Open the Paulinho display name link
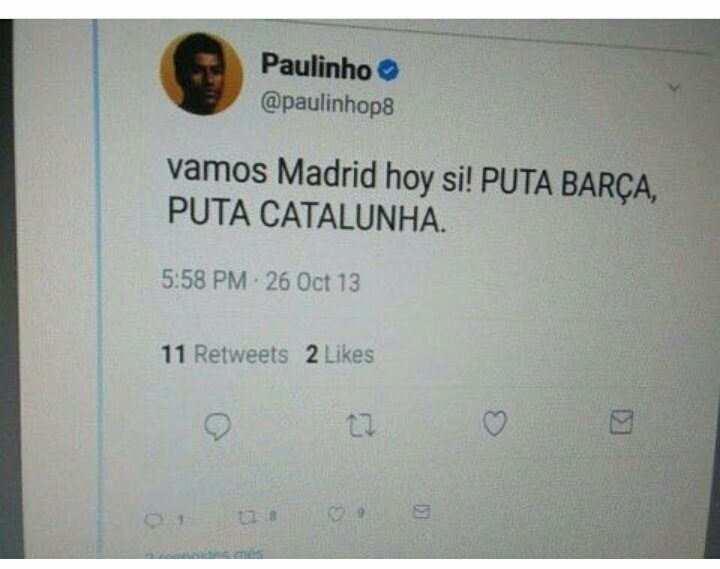This screenshot has width=720, height=569. point(316,66)
